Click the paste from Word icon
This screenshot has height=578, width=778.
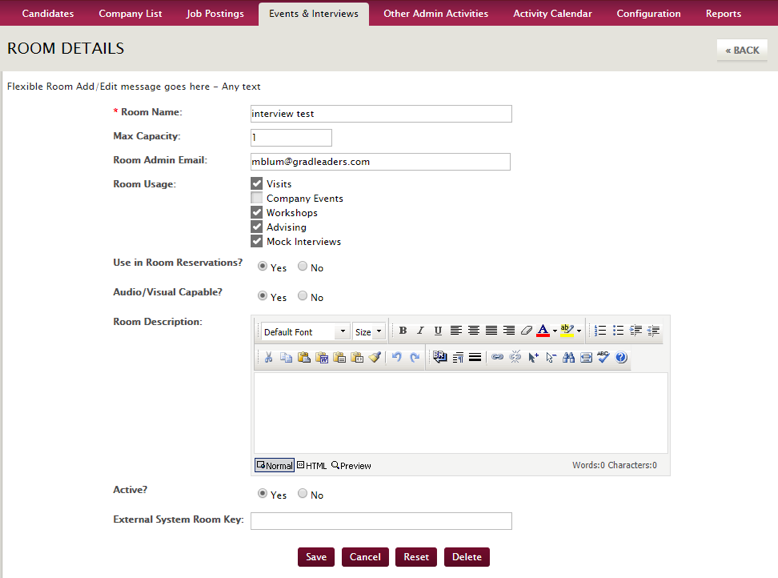click(x=322, y=357)
